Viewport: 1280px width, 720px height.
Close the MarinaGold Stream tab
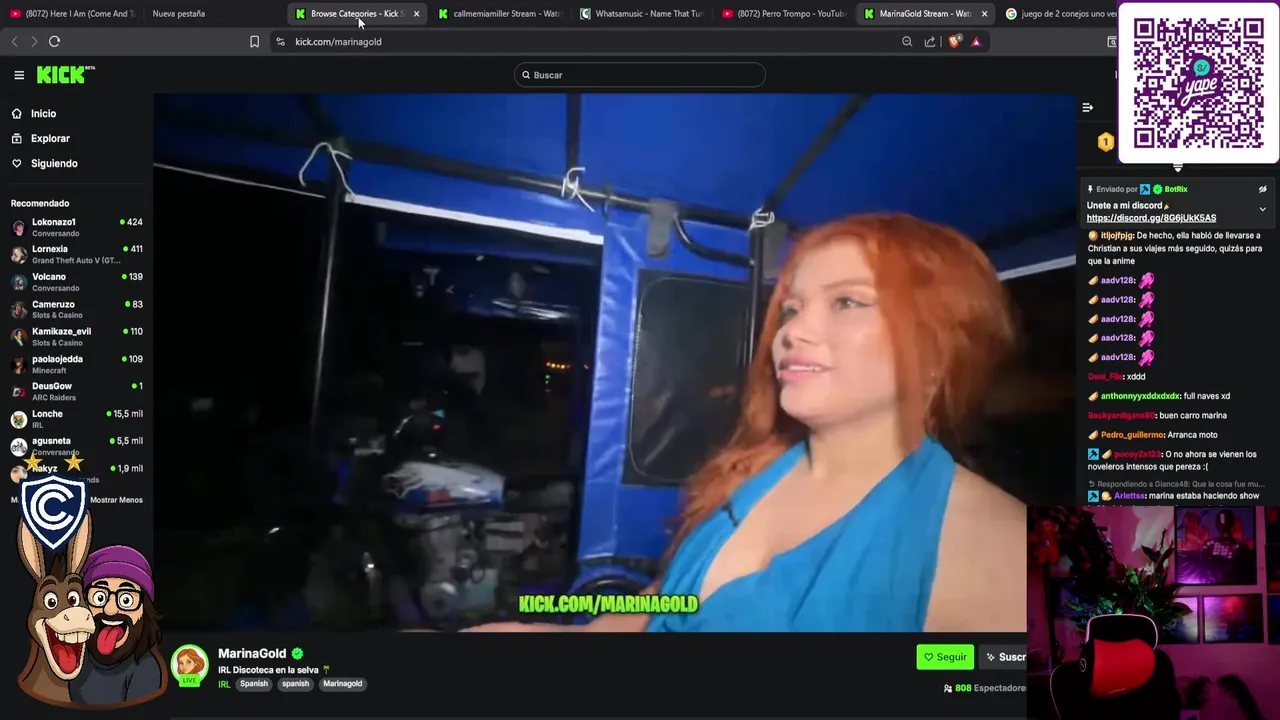[984, 14]
